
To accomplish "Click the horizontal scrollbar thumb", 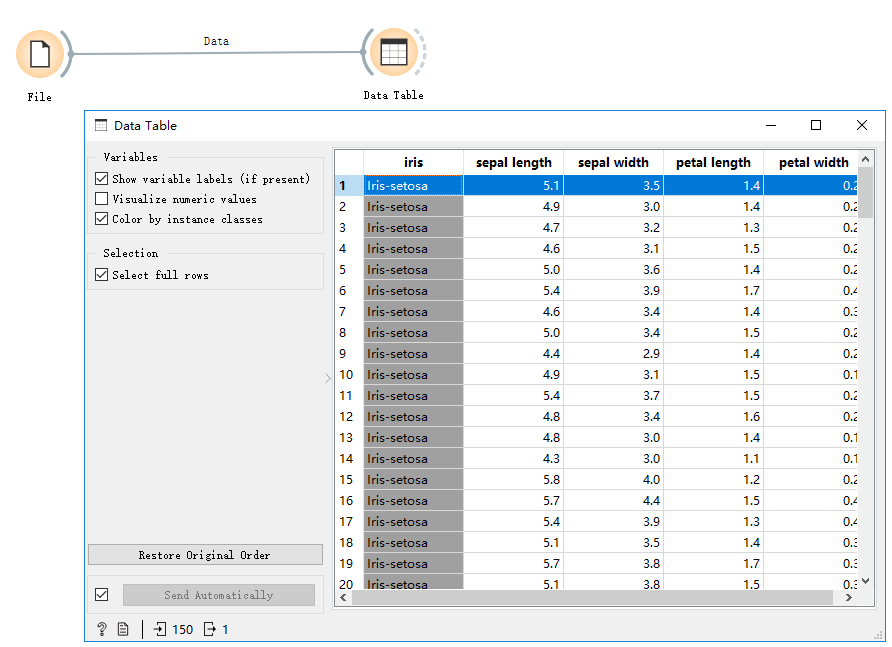I will tap(592, 597).
